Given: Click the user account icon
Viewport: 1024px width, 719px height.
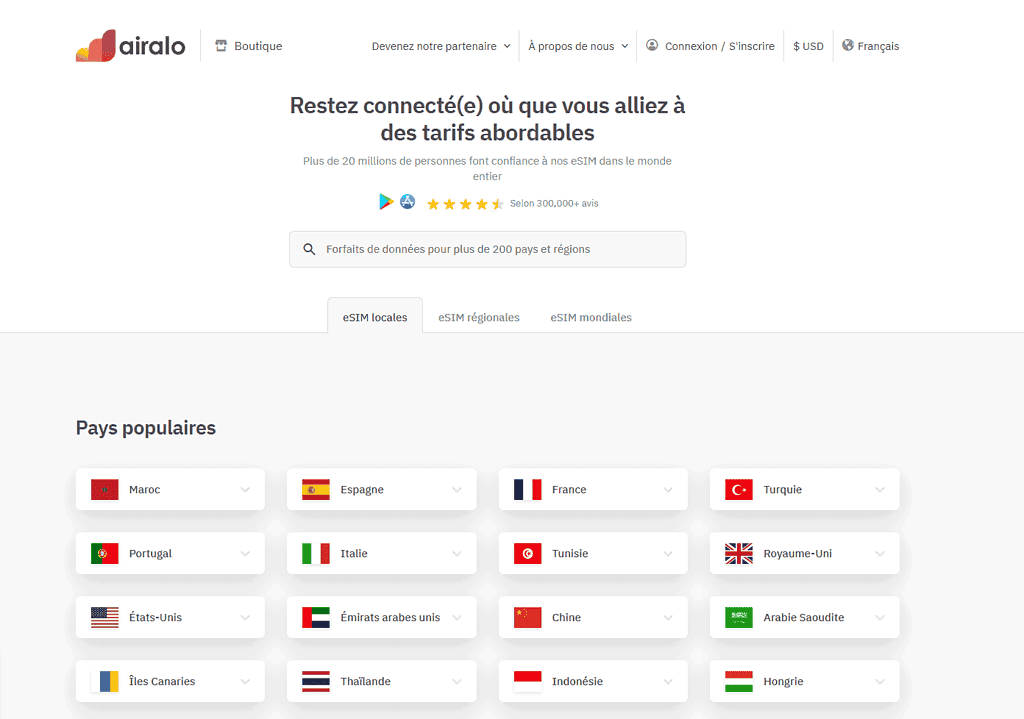Looking at the screenshot, I should (x=652, y=45).
